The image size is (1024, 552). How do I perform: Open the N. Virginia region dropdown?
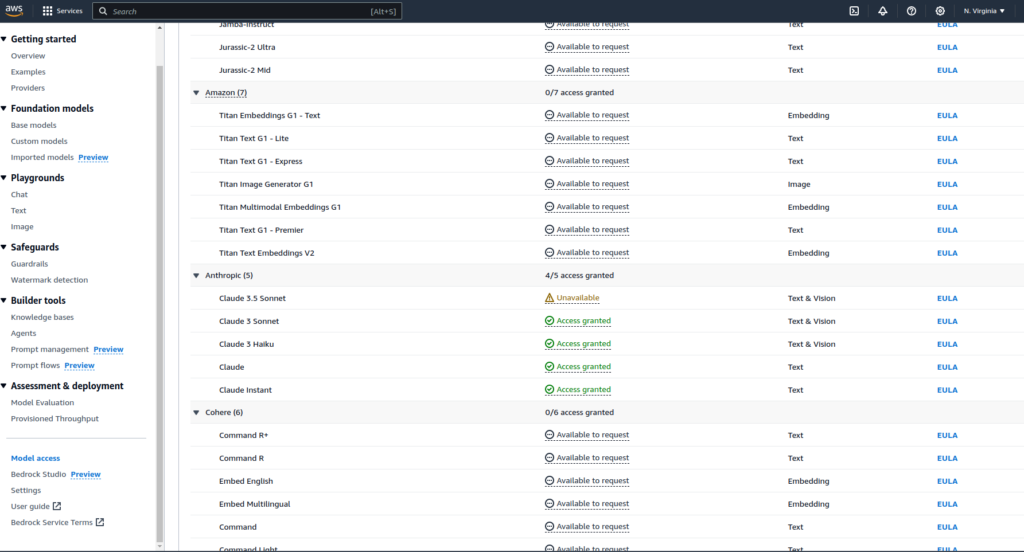984,11
